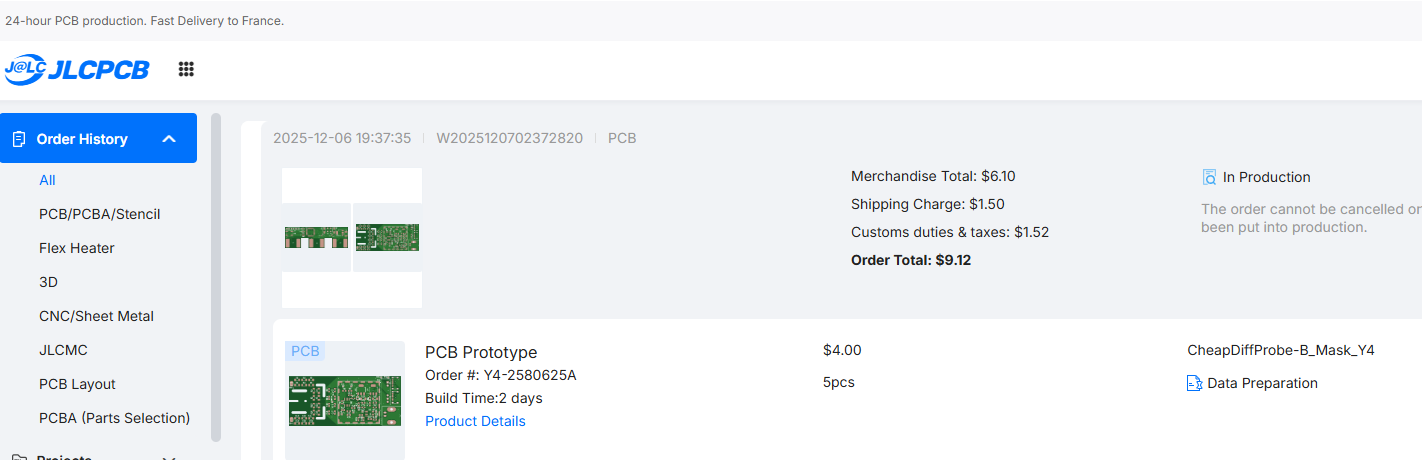
Task: Open the apps grid menu icon
Action: pyautogui.click(x=186, y=69)
